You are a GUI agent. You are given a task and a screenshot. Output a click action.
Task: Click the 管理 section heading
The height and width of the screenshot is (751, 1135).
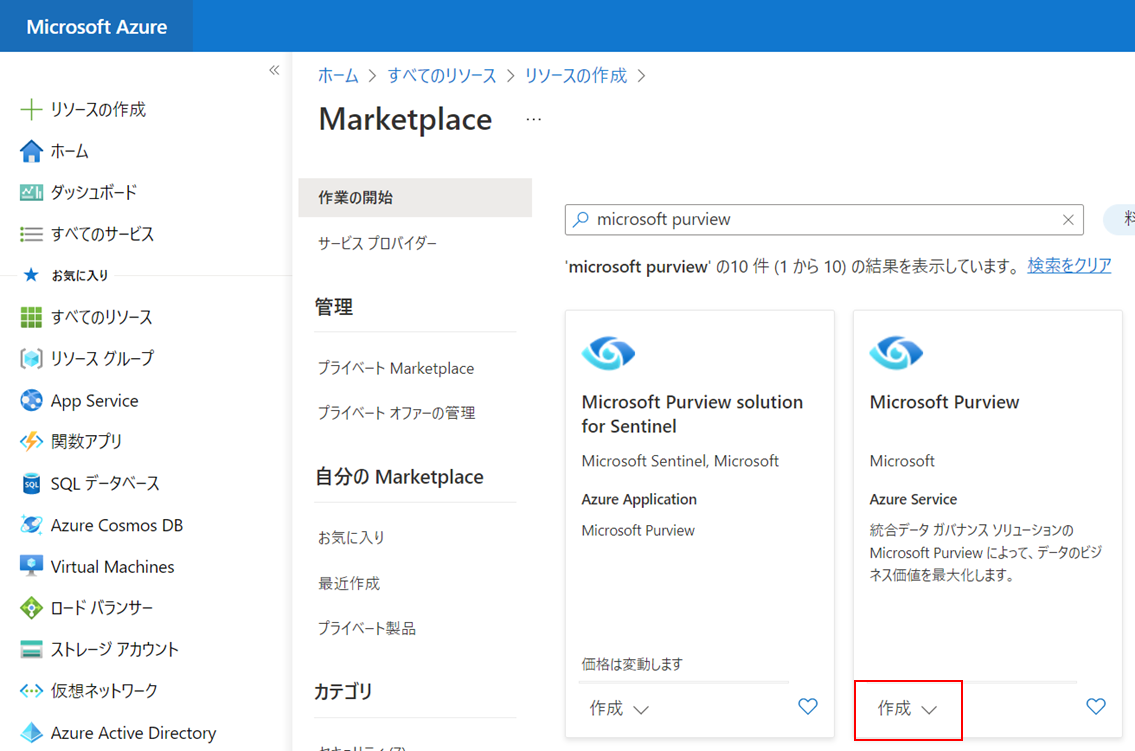click(334, 307)
